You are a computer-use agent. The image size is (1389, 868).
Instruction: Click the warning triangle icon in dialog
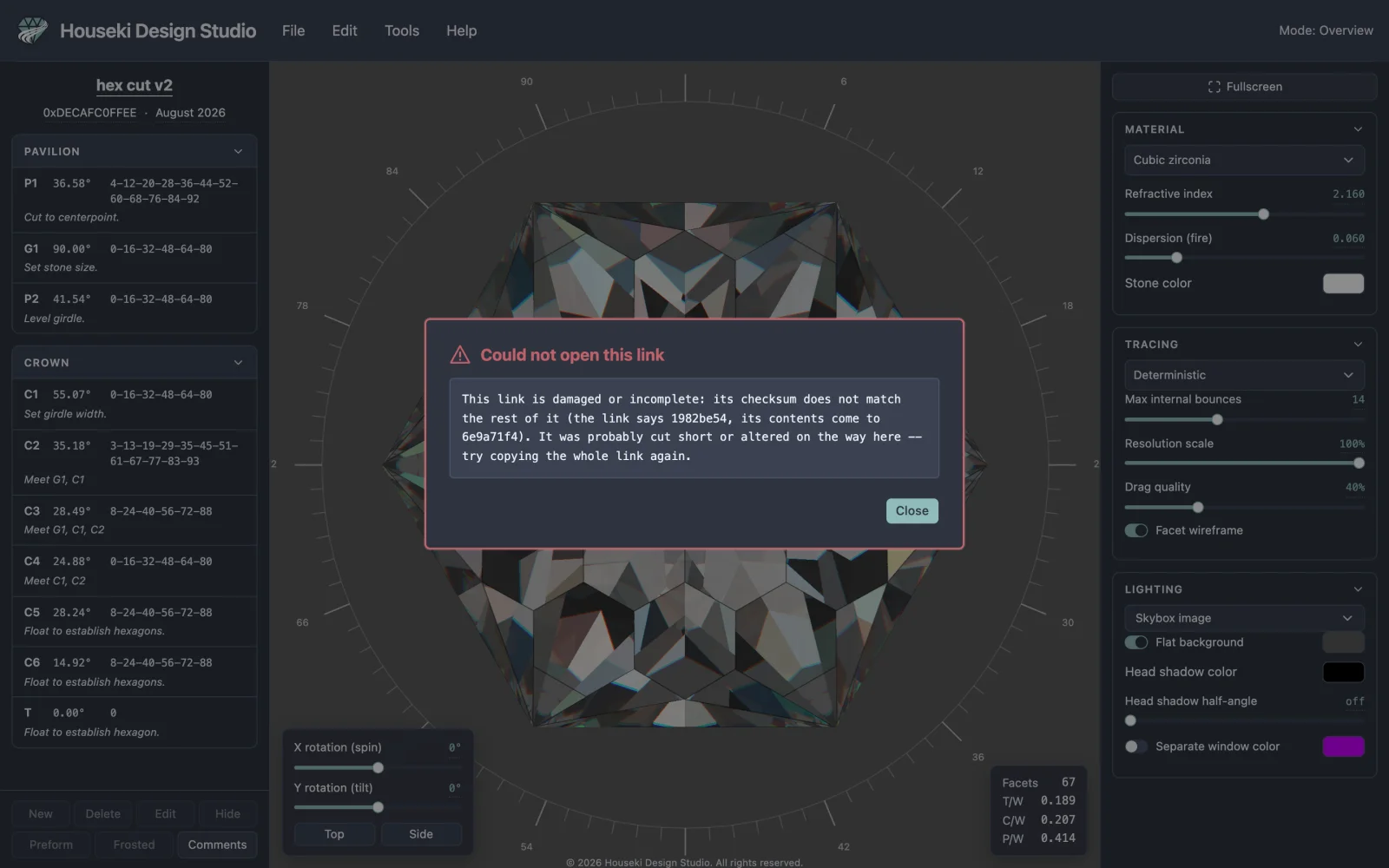click(x=459, y=355)
